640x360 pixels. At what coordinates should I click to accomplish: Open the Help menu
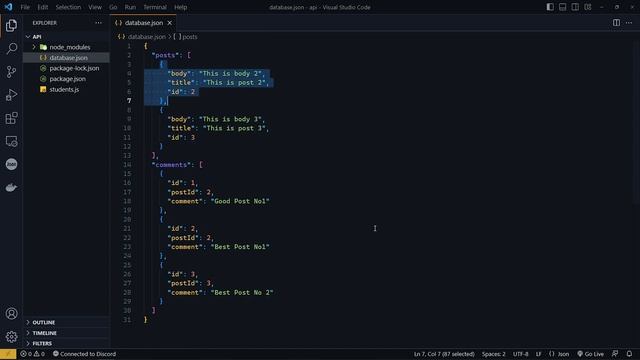pyautogui.click(x=180, y=7)
